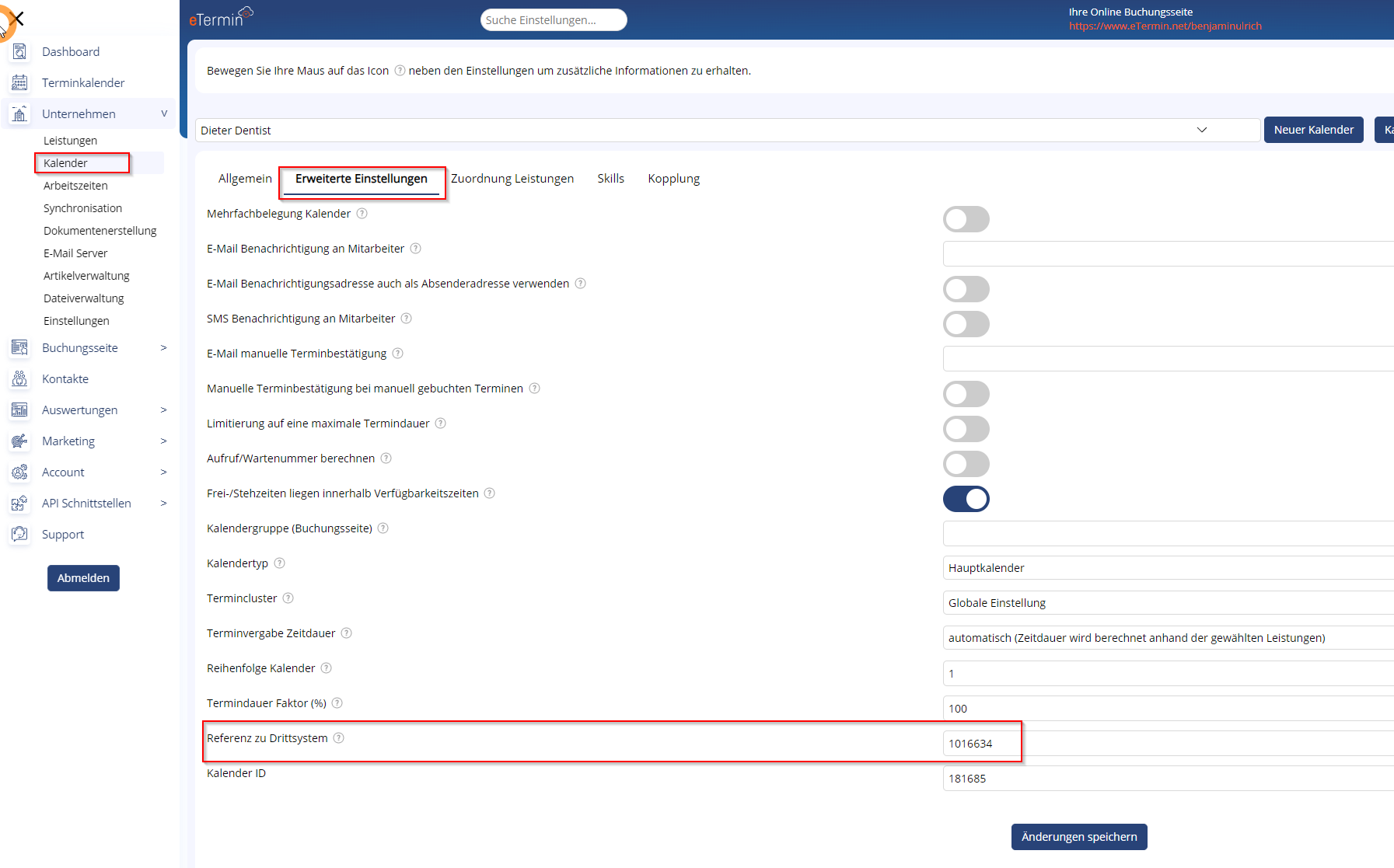Switch to the Kopplung tab
The height and width of the screenshot is (868, 1394).
[x=673, y=179]
